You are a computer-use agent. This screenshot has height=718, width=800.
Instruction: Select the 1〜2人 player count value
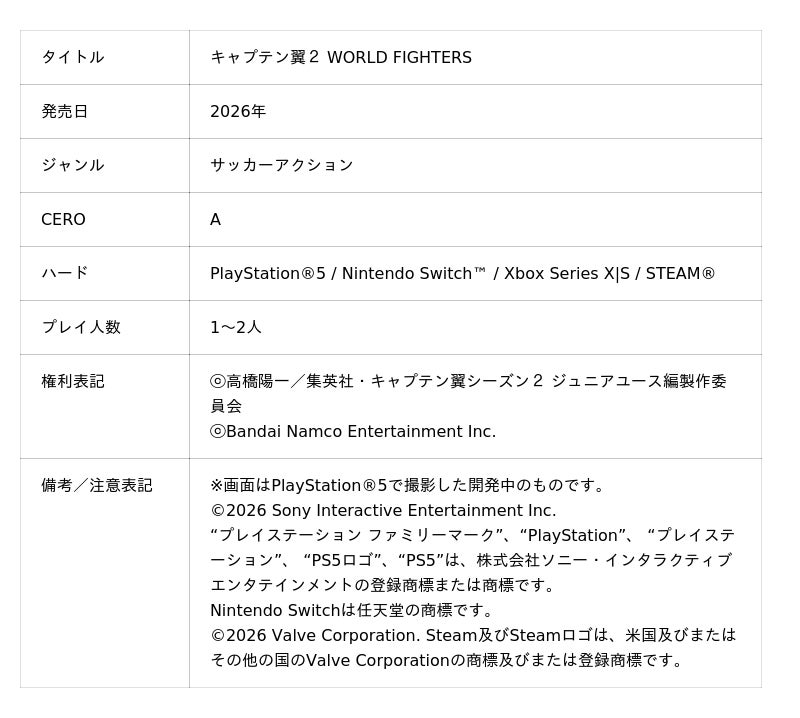click(x=235, y=327)
